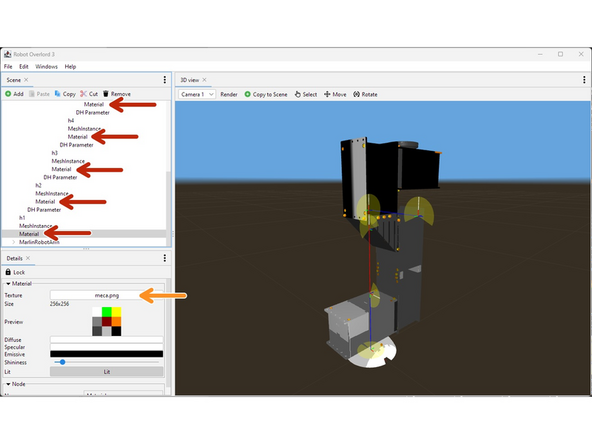The image size is (592, 444).
Task: Toggle the Lock button in Details
Action: (x=15, y=272)
